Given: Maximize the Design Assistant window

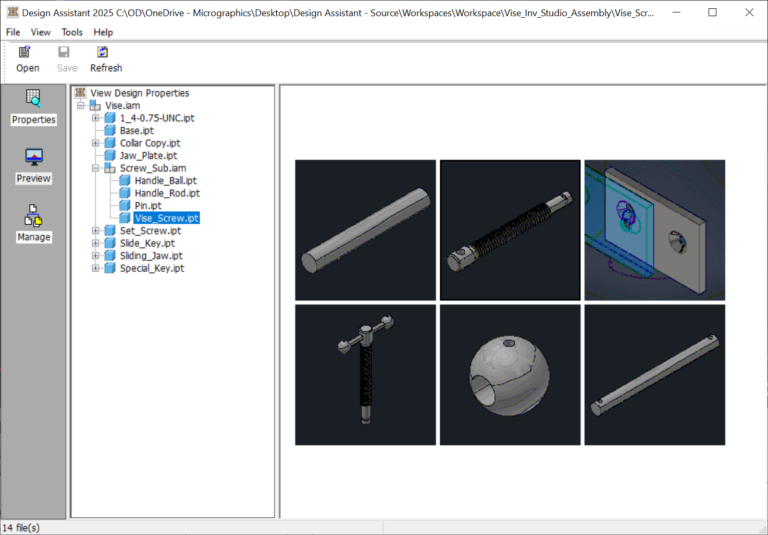Looking at the screenshot, I should pyautogui.click(x=713, y=12).
